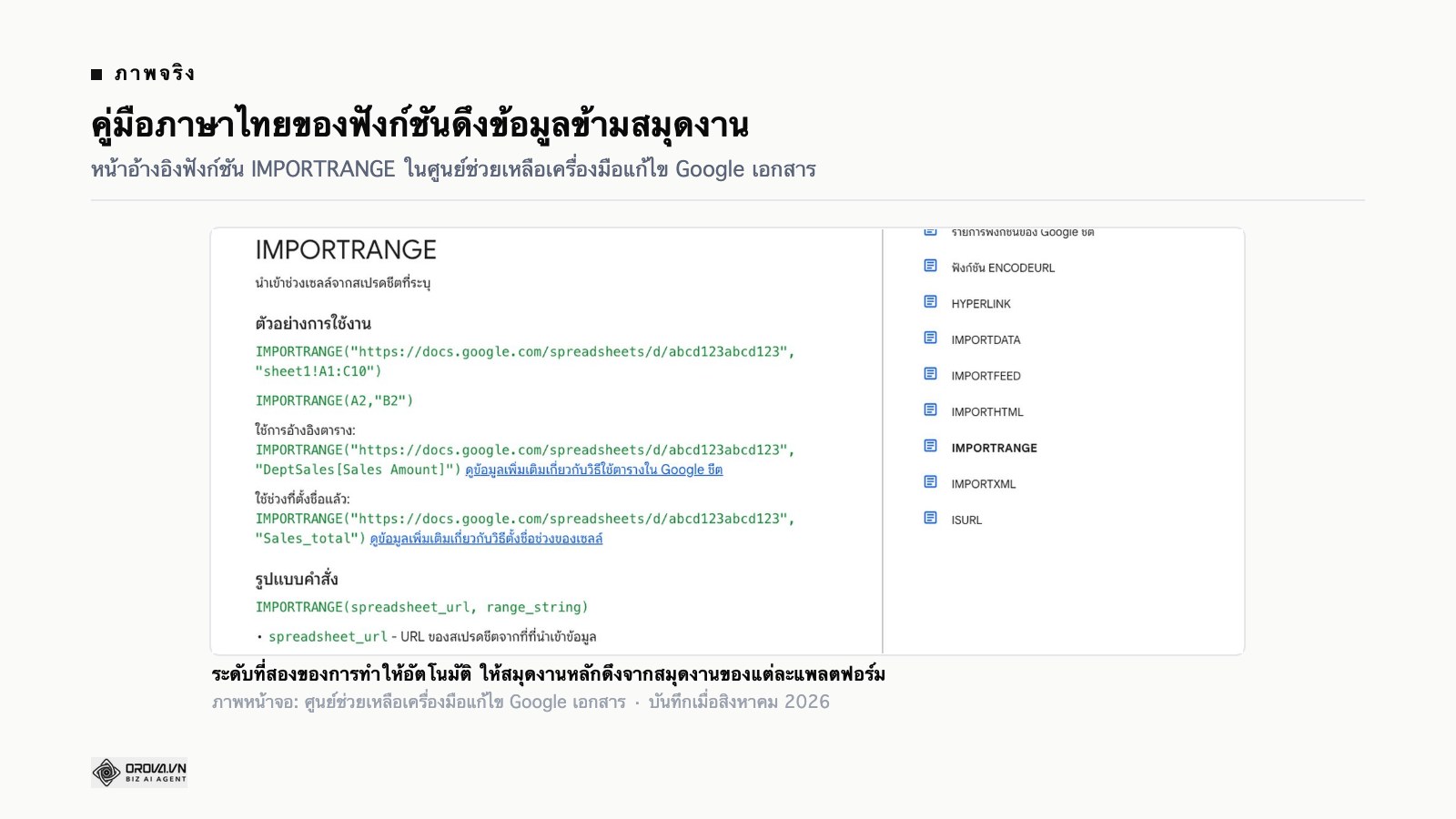
Task: Click the ใช้ช่วงที่ตั้งชื่อแล้ว: label
Action: pos(302,499)
